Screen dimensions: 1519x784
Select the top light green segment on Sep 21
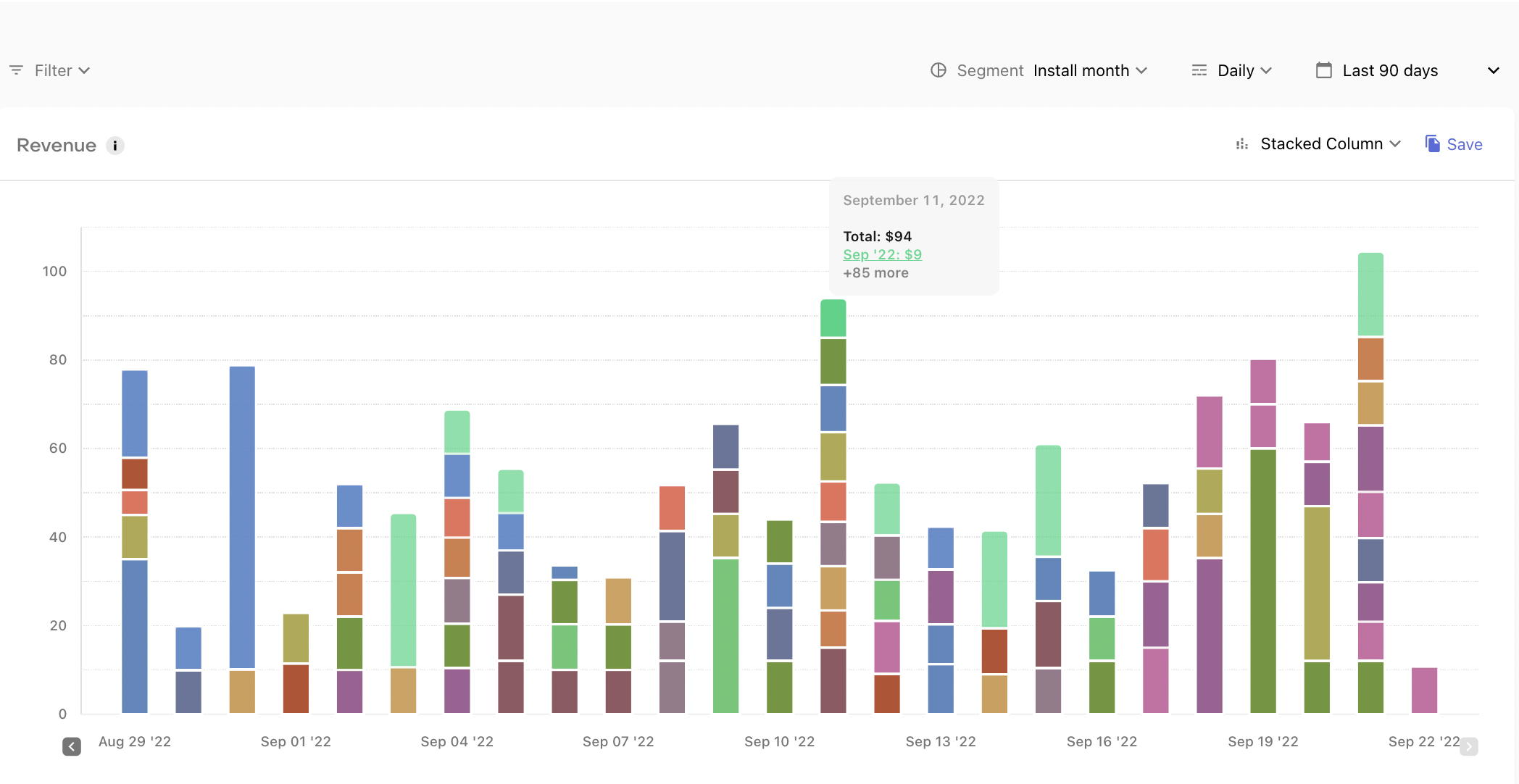[x=1370, y=294]
